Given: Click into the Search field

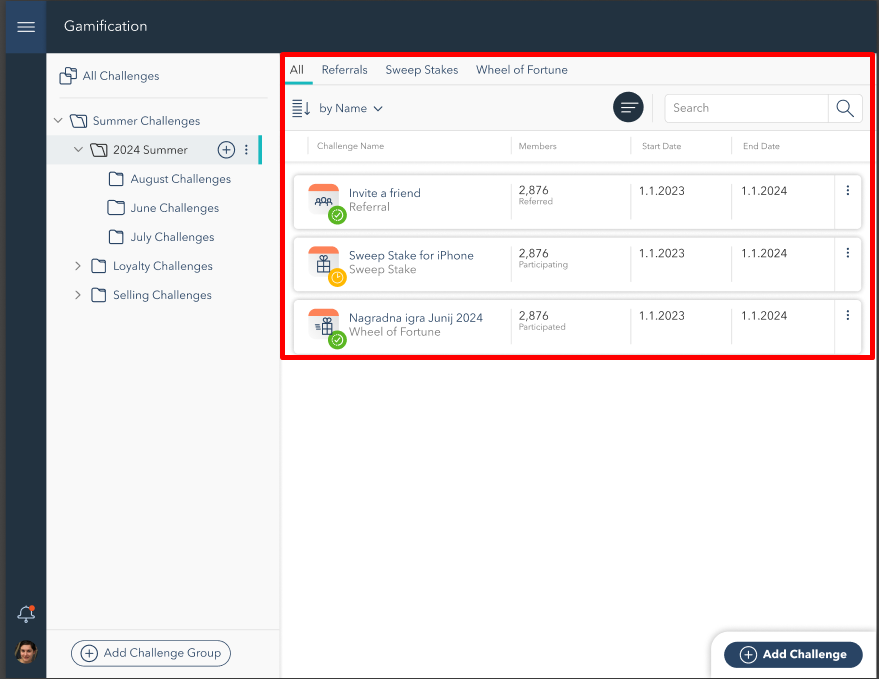Looking at the screenshot, I should coord(746,108).
